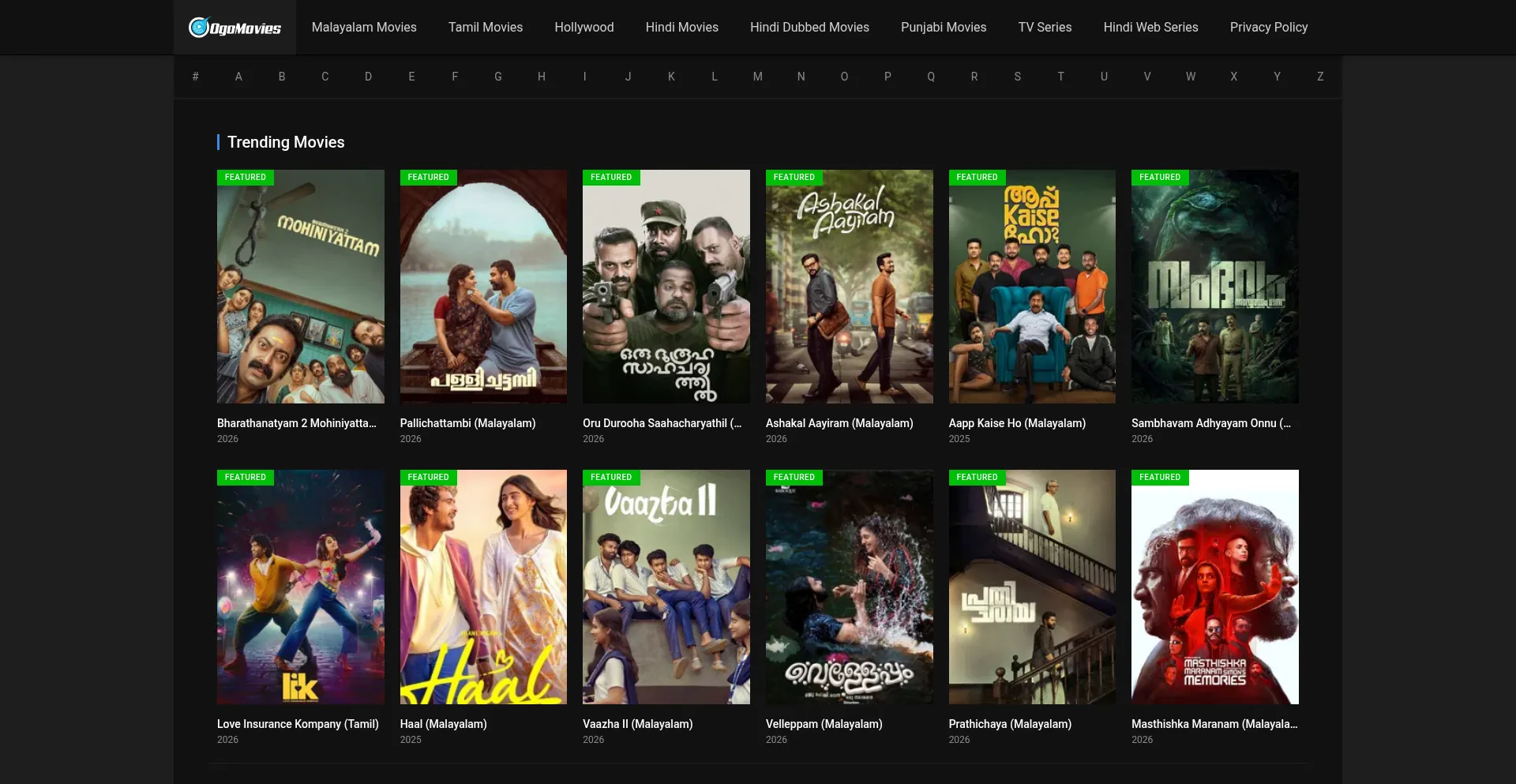Open Masthishka Maranam poster
Image resolution: width=1516 pixels, height=784 pixels.
[x=1215, y=587]
